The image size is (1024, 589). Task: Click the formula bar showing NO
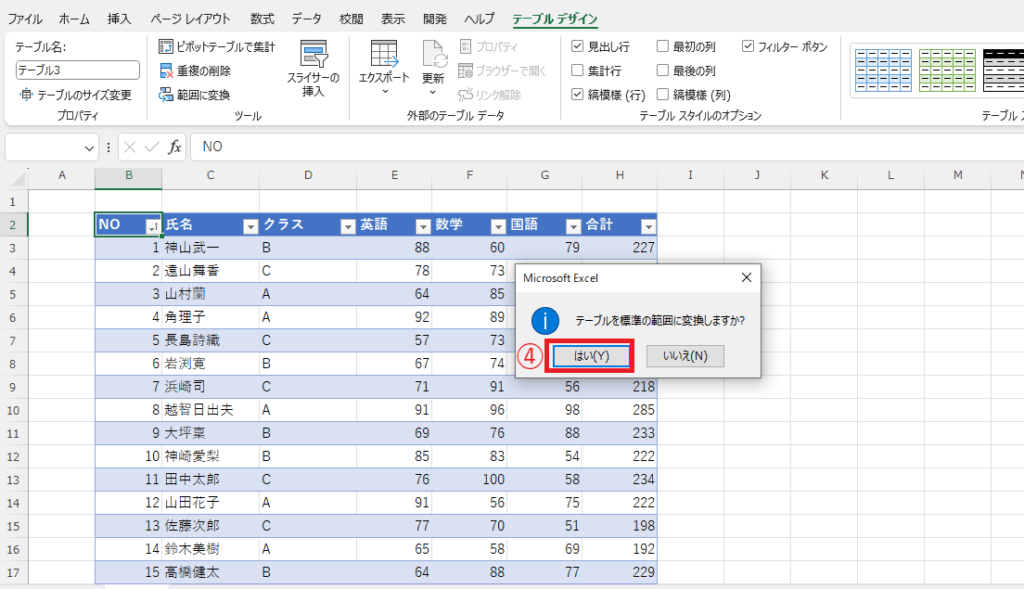[607, 147]
